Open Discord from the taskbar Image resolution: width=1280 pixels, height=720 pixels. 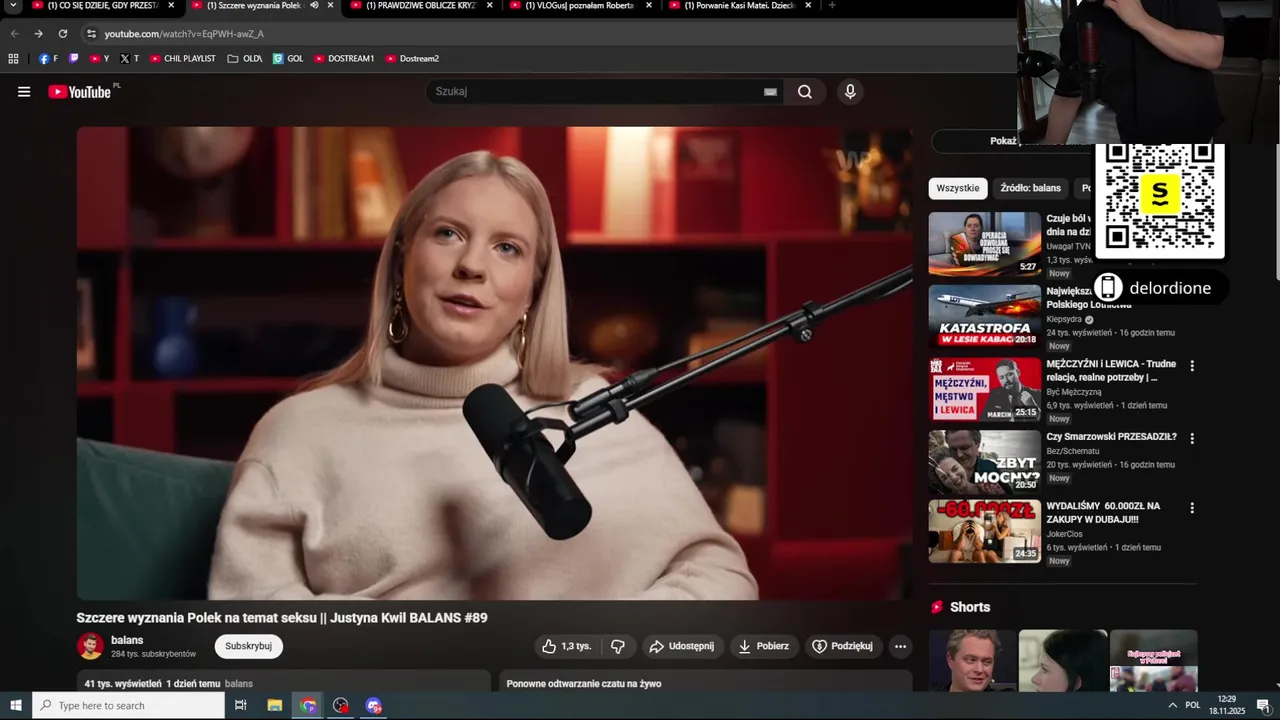coord(374,705)
